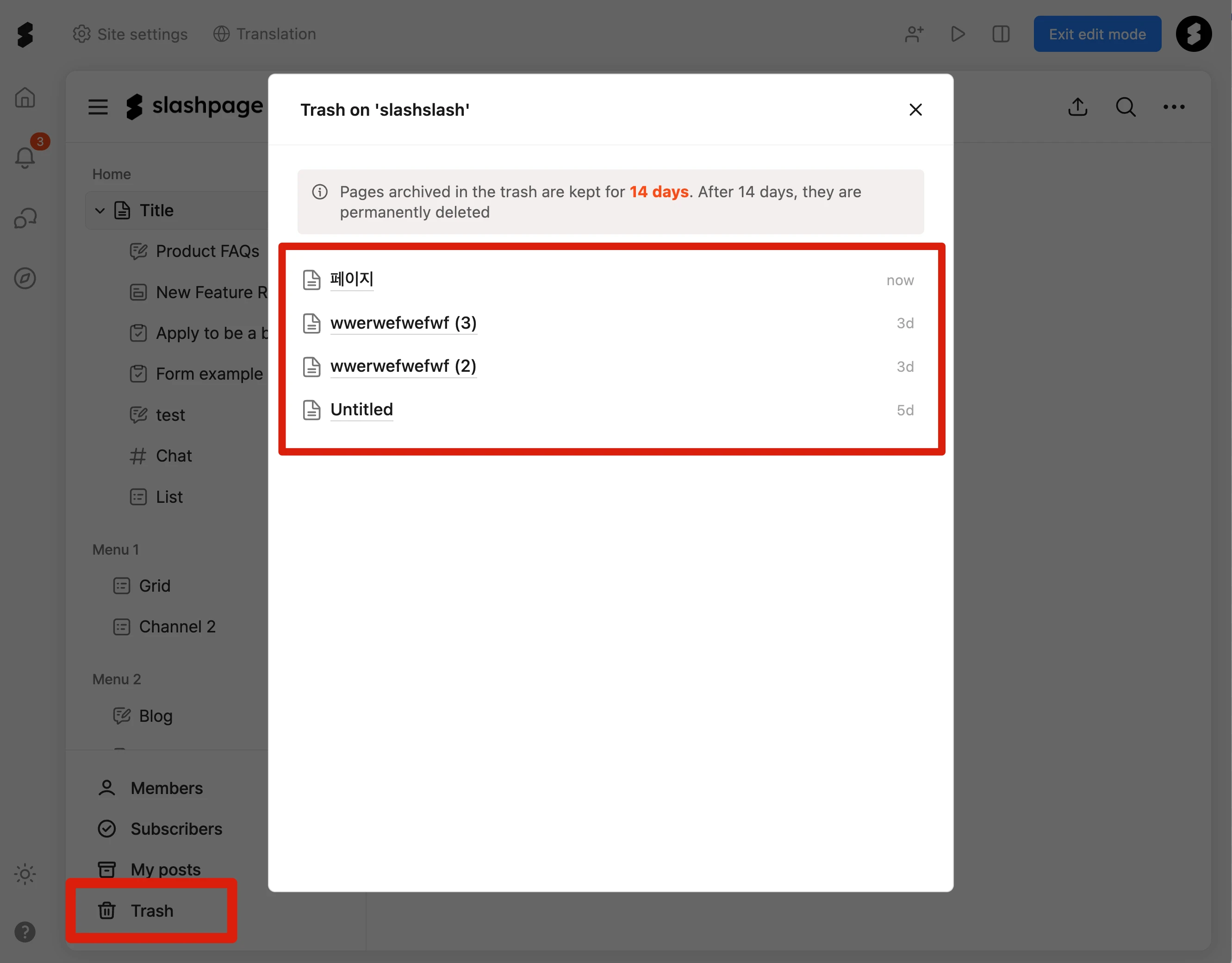Click document icon beside wwerwefwefwf (3)
This screenshot has height=963, width=1232.
(311, 323)
